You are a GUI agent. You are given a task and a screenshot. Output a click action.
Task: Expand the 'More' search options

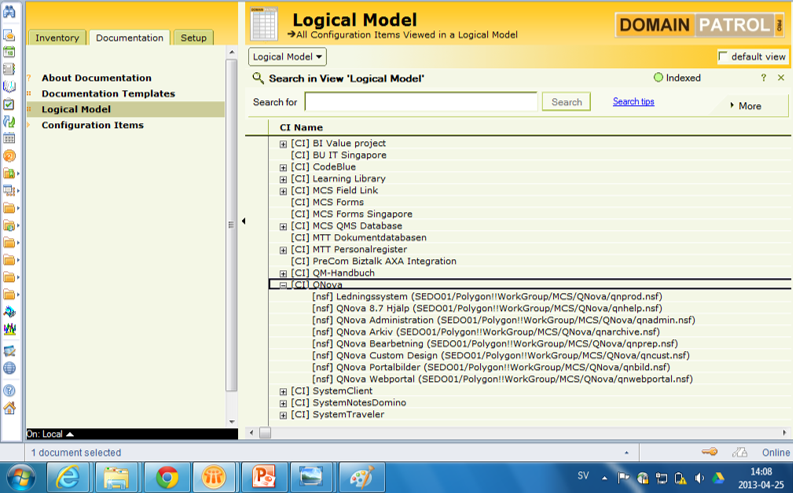[x=745, y=106]
